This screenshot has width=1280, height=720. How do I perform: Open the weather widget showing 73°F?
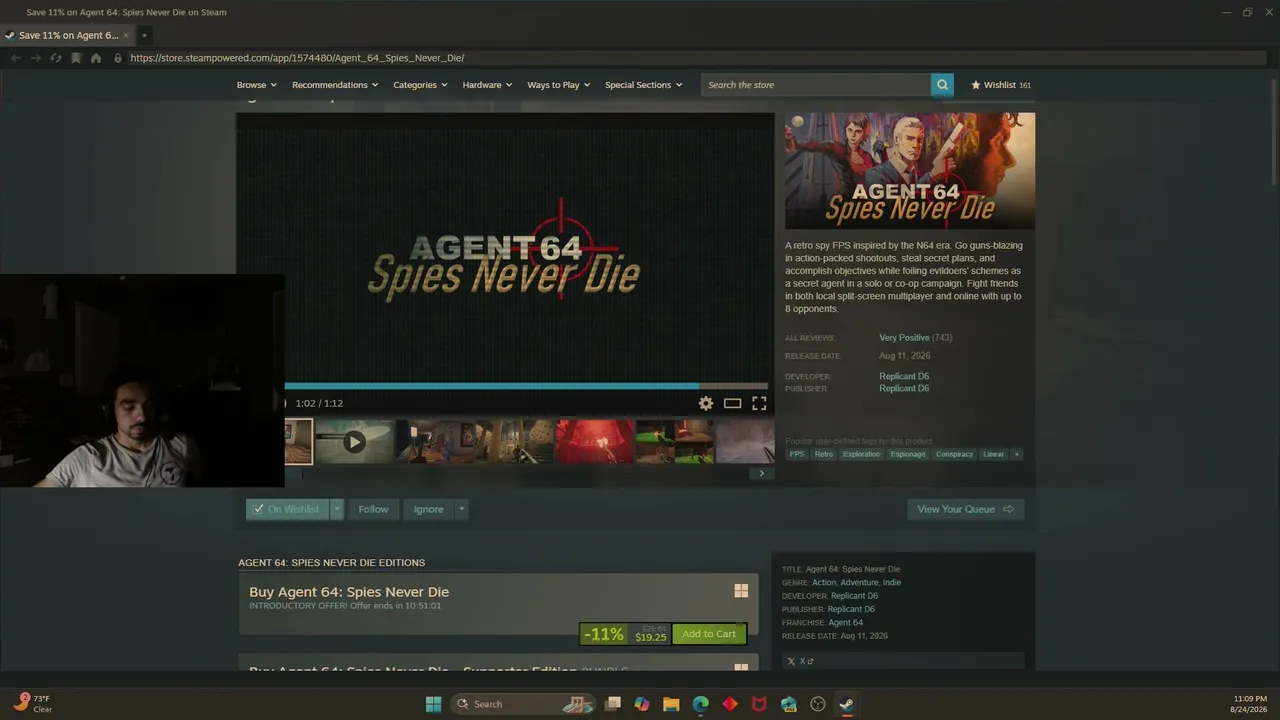click(x=32, y=703)
